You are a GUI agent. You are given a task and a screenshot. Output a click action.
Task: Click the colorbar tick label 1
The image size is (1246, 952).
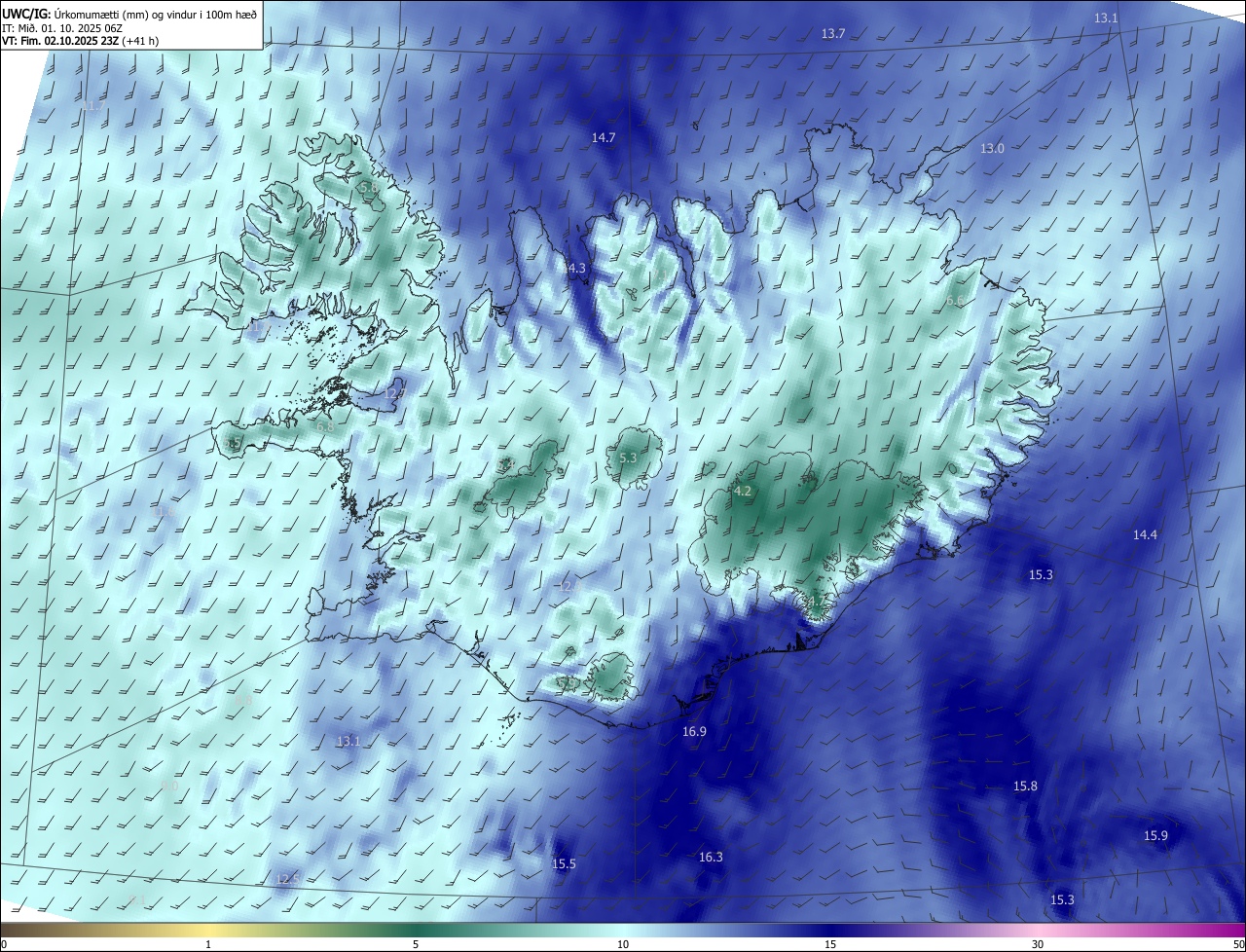tap(208, 945)
